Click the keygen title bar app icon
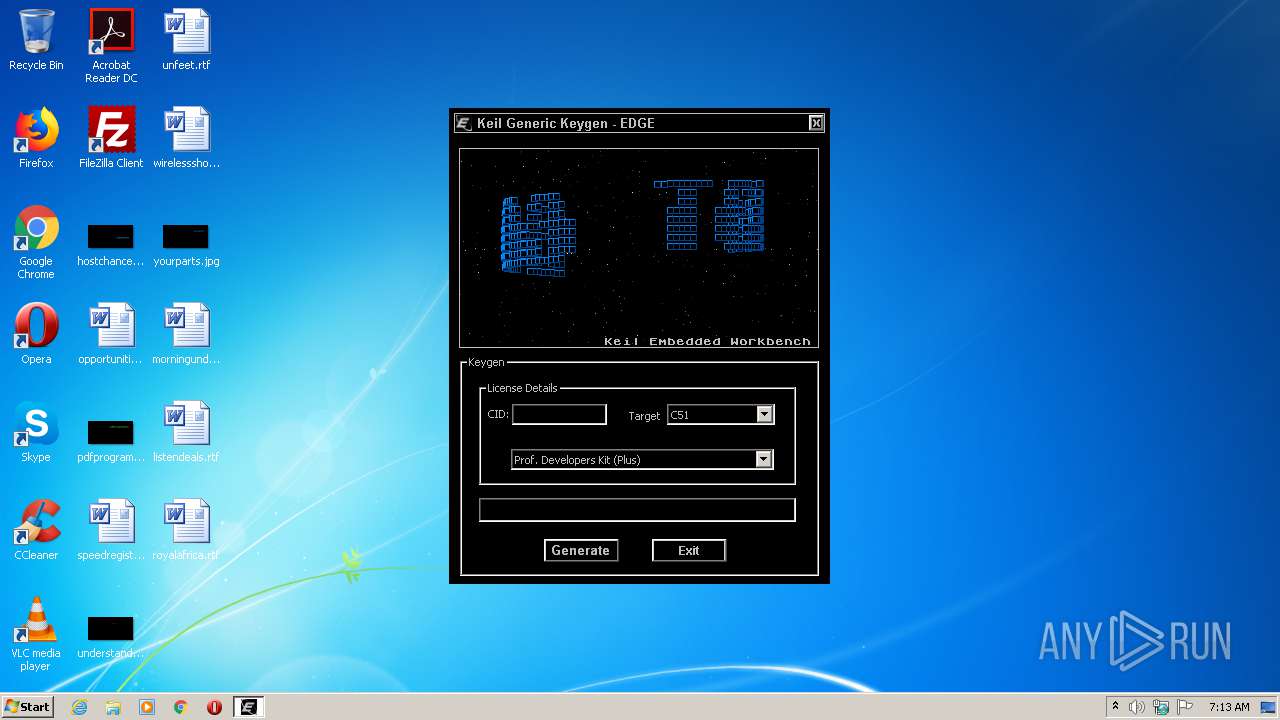 tap(464, 123)
